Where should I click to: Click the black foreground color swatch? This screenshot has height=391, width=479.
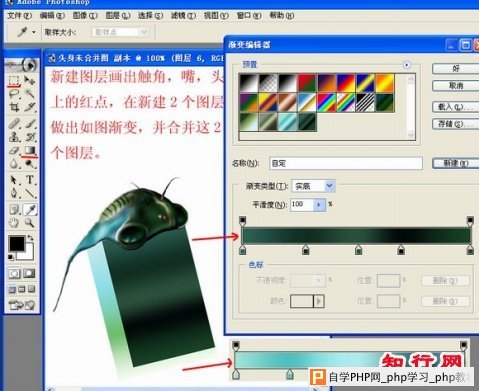17,244
